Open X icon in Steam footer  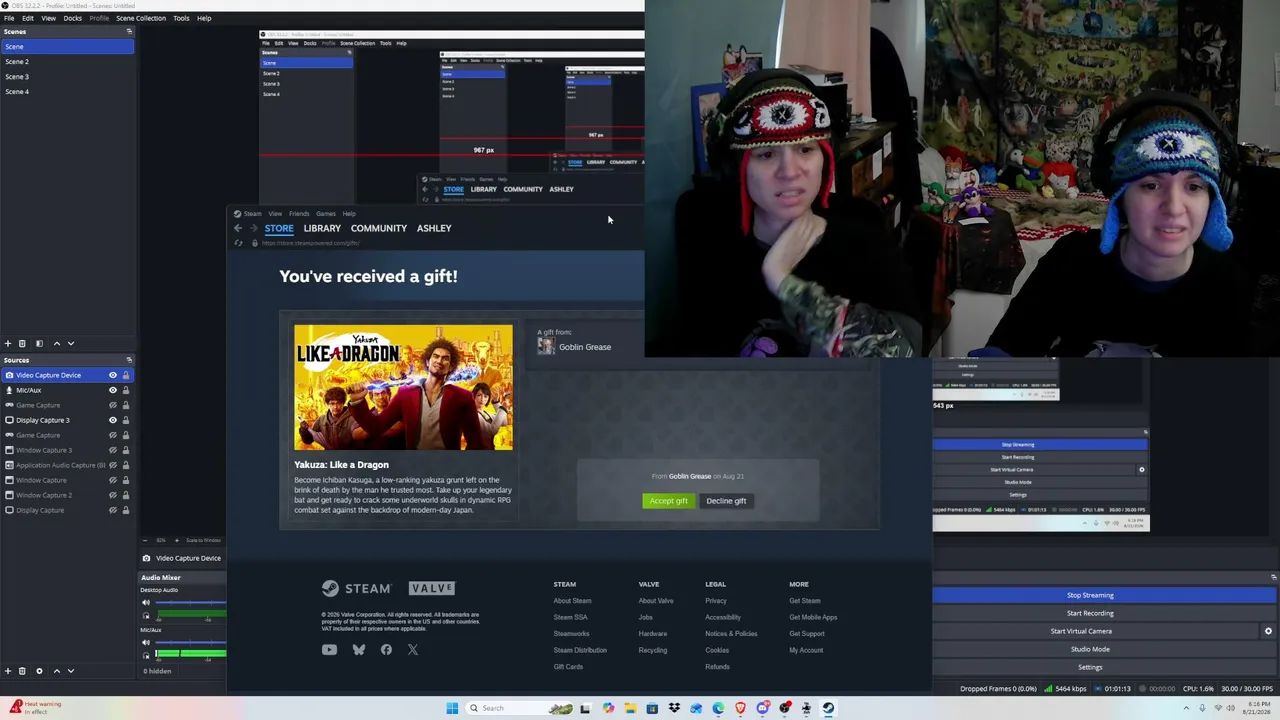pyautogui.click(x=413, y=650)
